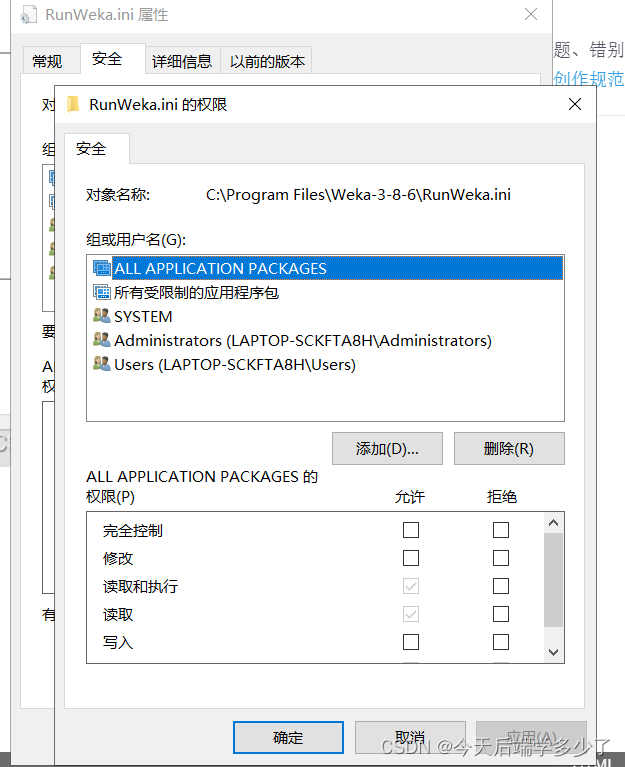Close the RunWeka.ini permissions dialog
Viewport: 625px width, 767px height.
pyautogui.click(x=575, y=104)
